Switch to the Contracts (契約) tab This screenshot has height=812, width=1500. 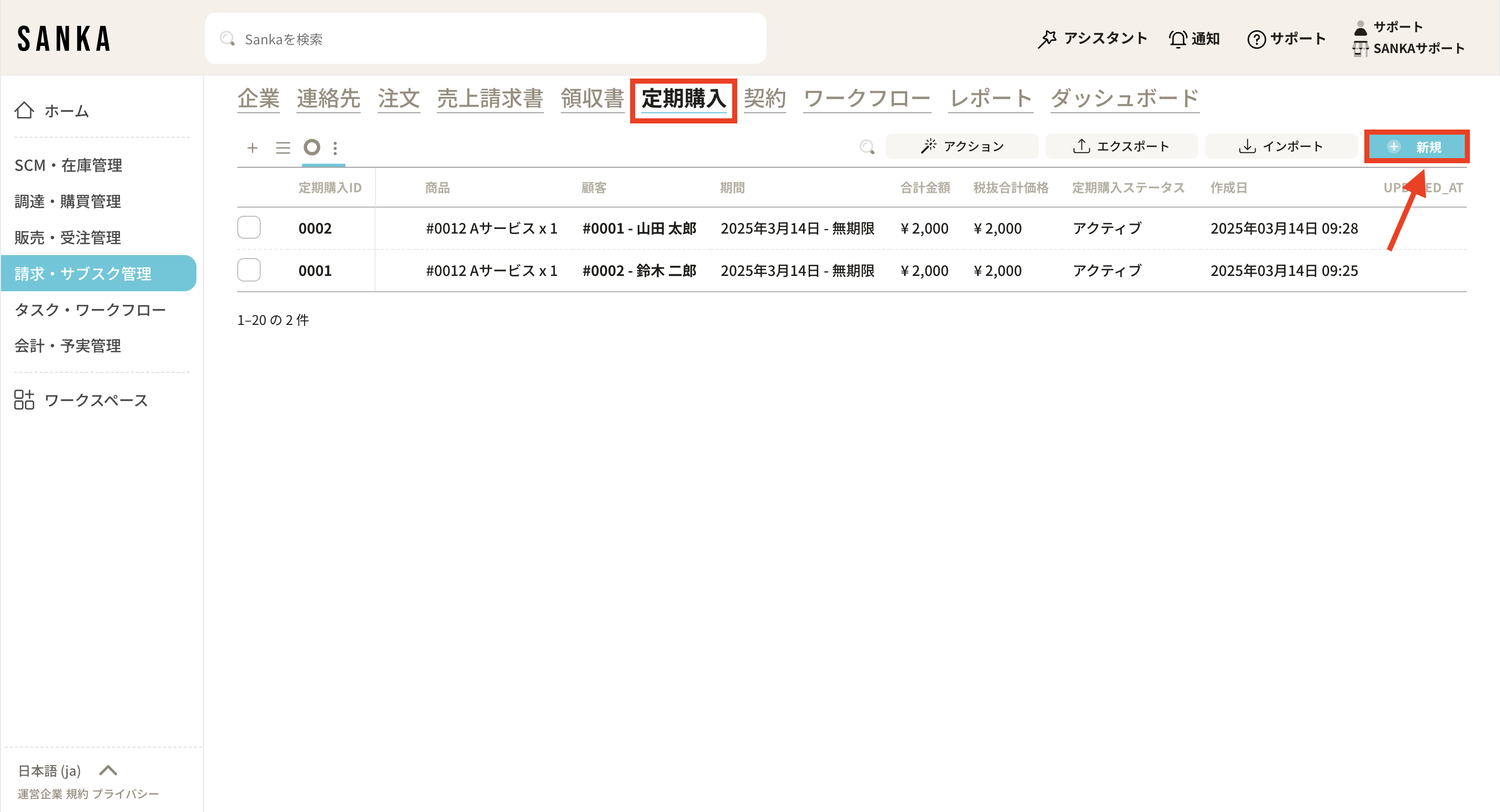[x=765, y=98]
